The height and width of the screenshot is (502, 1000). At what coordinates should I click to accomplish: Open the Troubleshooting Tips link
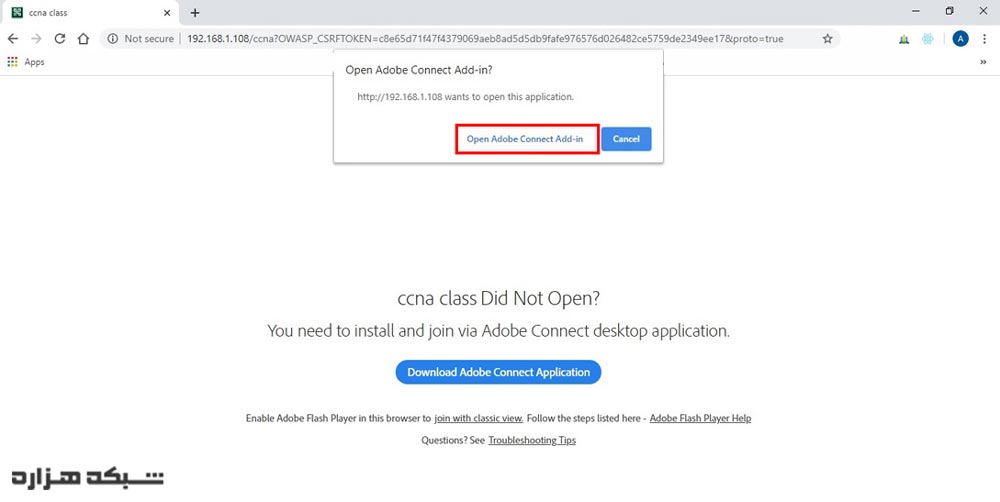pos(532,440)
